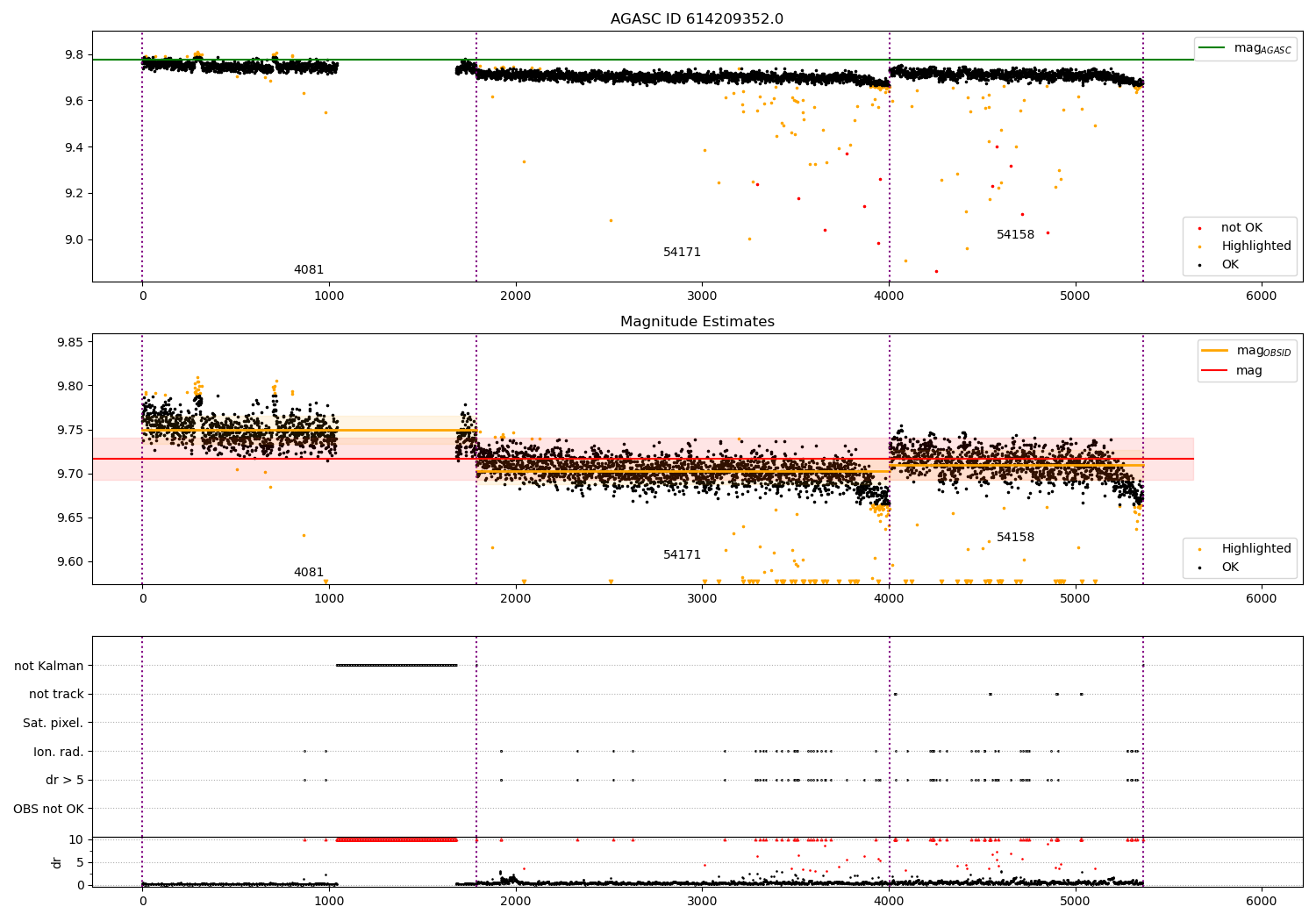This screenshot has width=1316, height=921.
Task: Click the plot title 'AGASC ID 614209352.0'
Action: coord(697,19)
